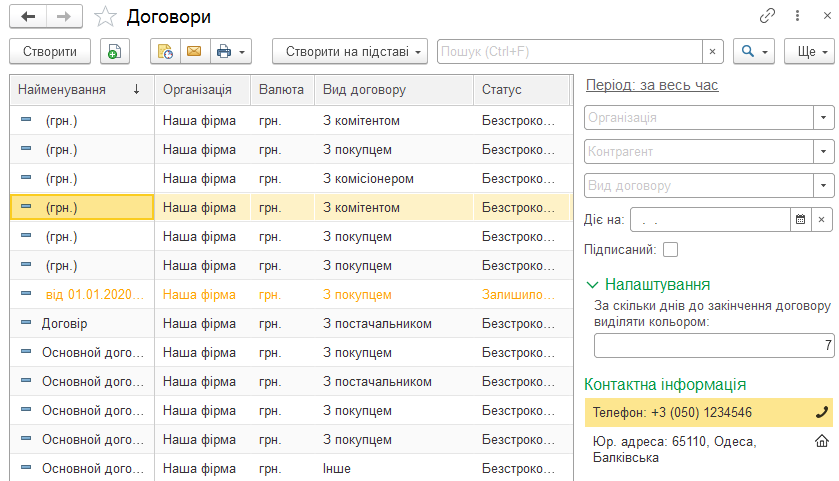This screenshot has height=481, width=839.
Task: Click into the Контрагент filter field
Action: (x=698, y=151)
